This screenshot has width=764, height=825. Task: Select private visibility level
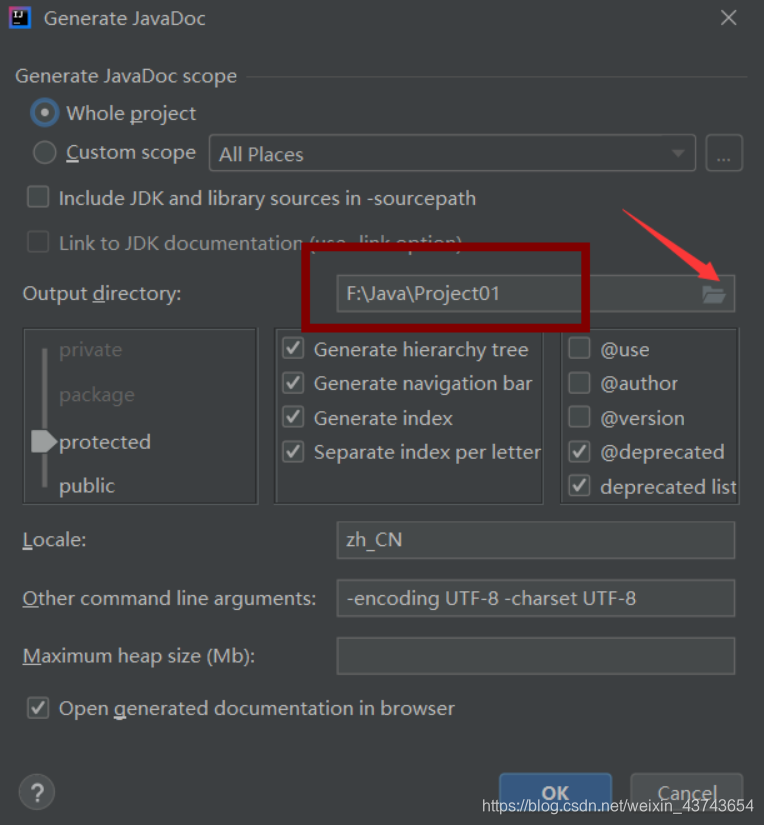click(x=91, y=350)
